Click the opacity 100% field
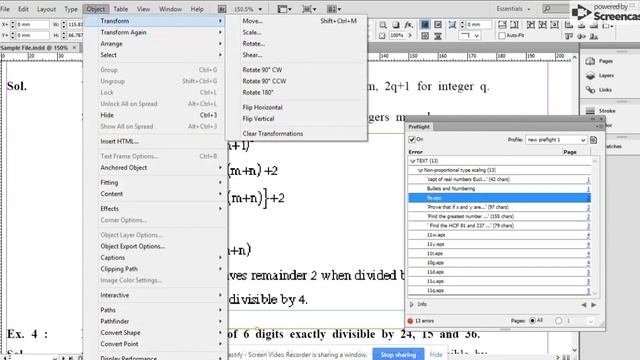Viewport: 640px width, 360px height. click(398, 36)
